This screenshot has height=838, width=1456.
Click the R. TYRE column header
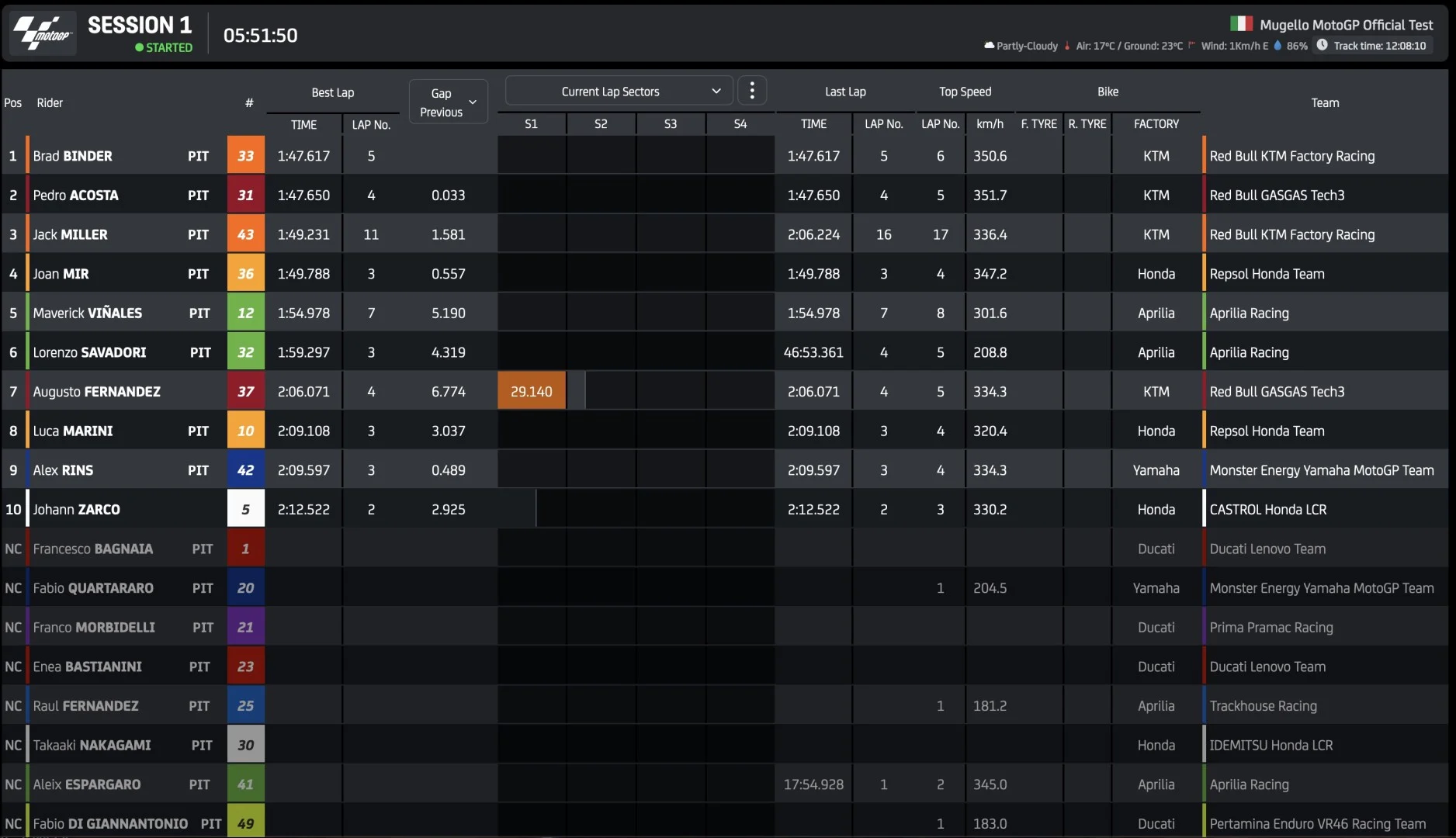(x=1087, y=124)
